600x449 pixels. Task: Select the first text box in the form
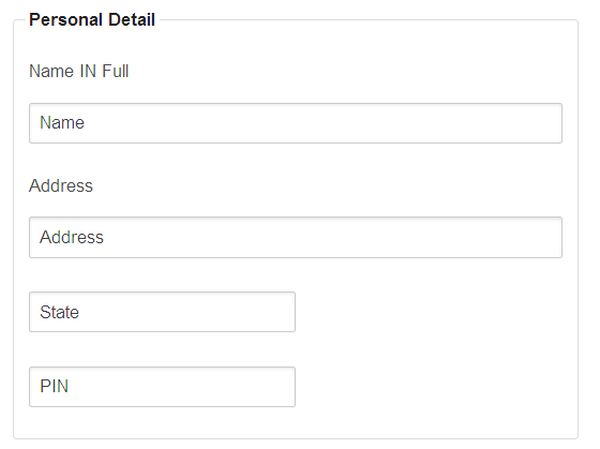(295, 123)
